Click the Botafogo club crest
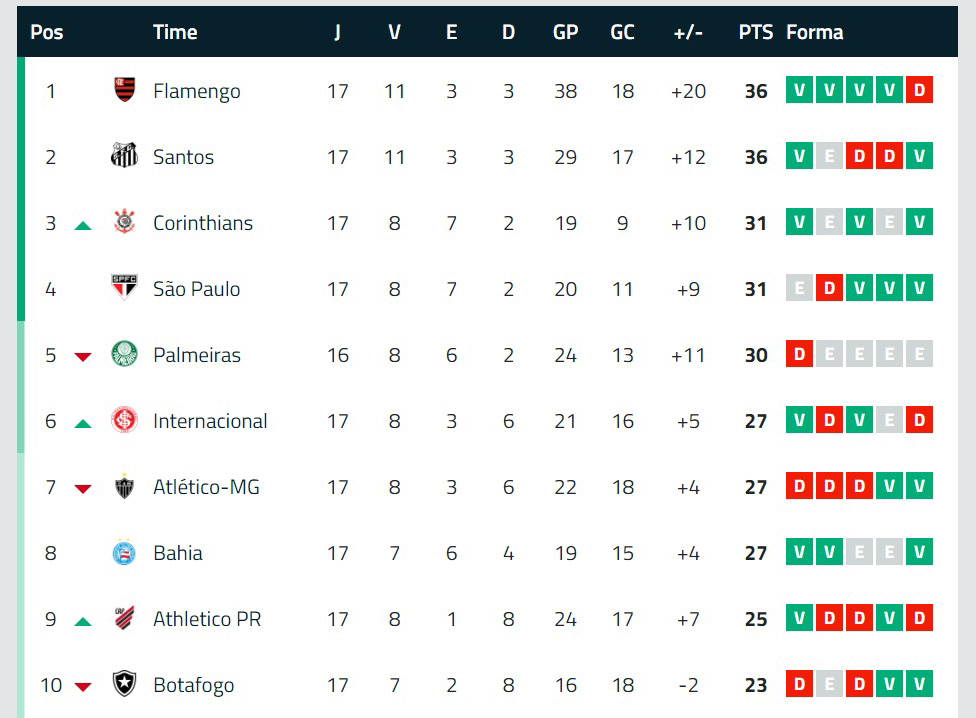Image resolution: width=976 pixels, height=718 pixels. tap(124, 684)
